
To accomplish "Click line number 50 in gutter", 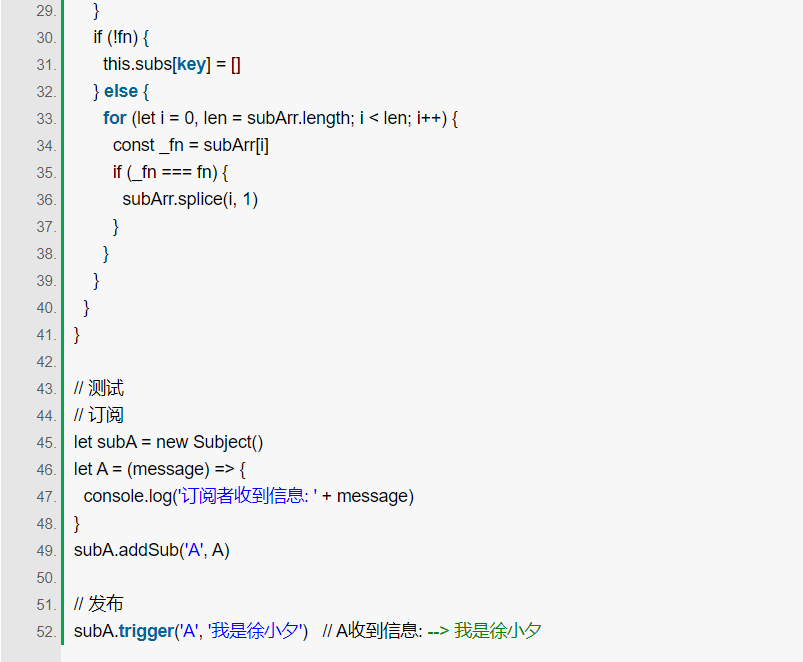I will pos(46,578).
